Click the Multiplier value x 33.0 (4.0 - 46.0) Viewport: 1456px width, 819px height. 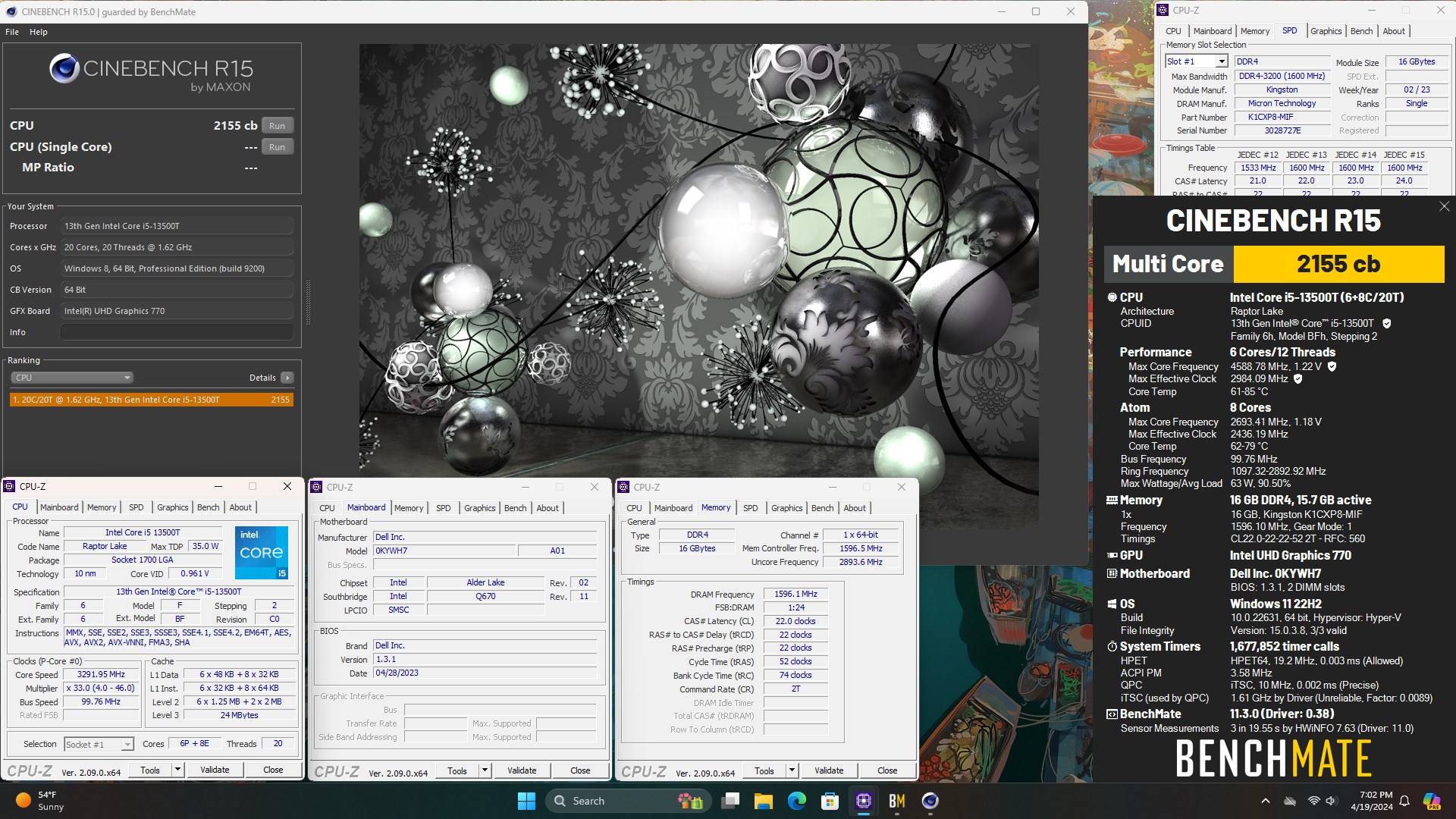101,689
